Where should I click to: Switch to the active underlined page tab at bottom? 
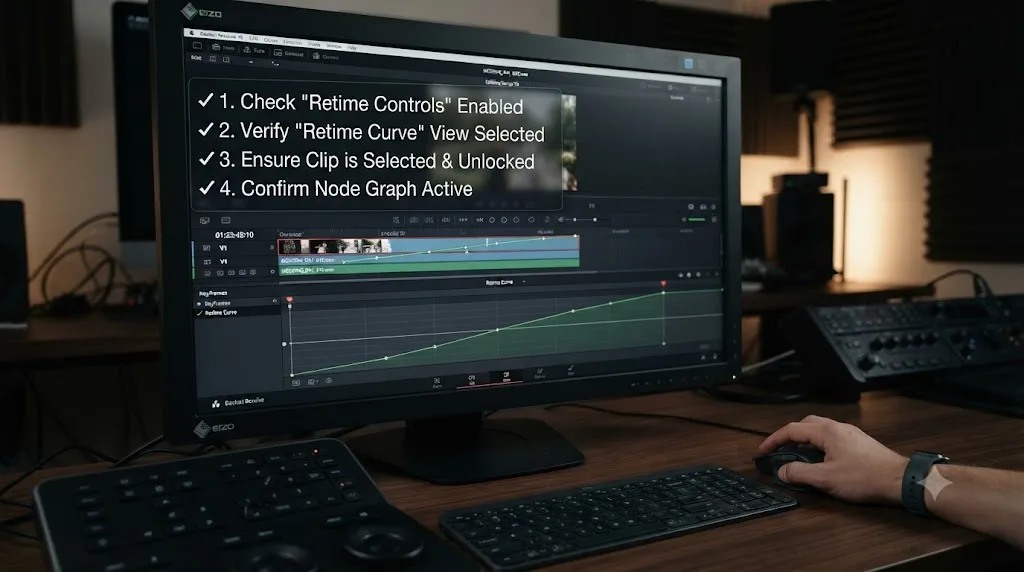505,377
